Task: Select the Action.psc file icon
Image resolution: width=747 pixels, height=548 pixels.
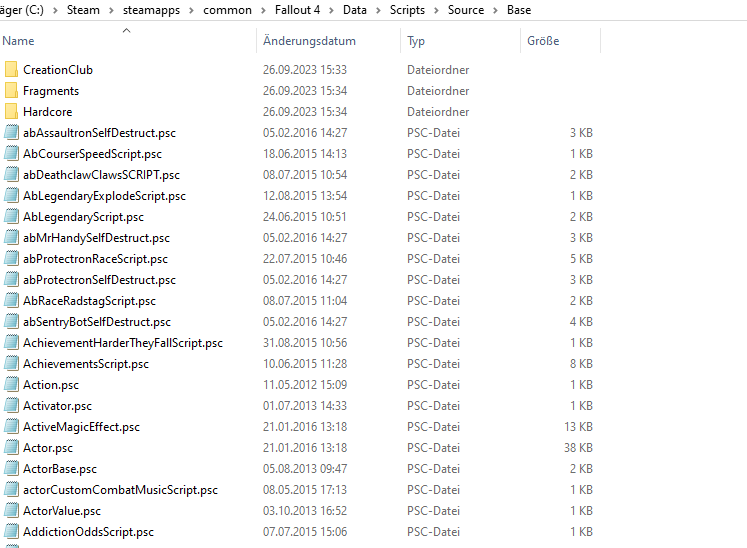Action: [x=11, y=384]
